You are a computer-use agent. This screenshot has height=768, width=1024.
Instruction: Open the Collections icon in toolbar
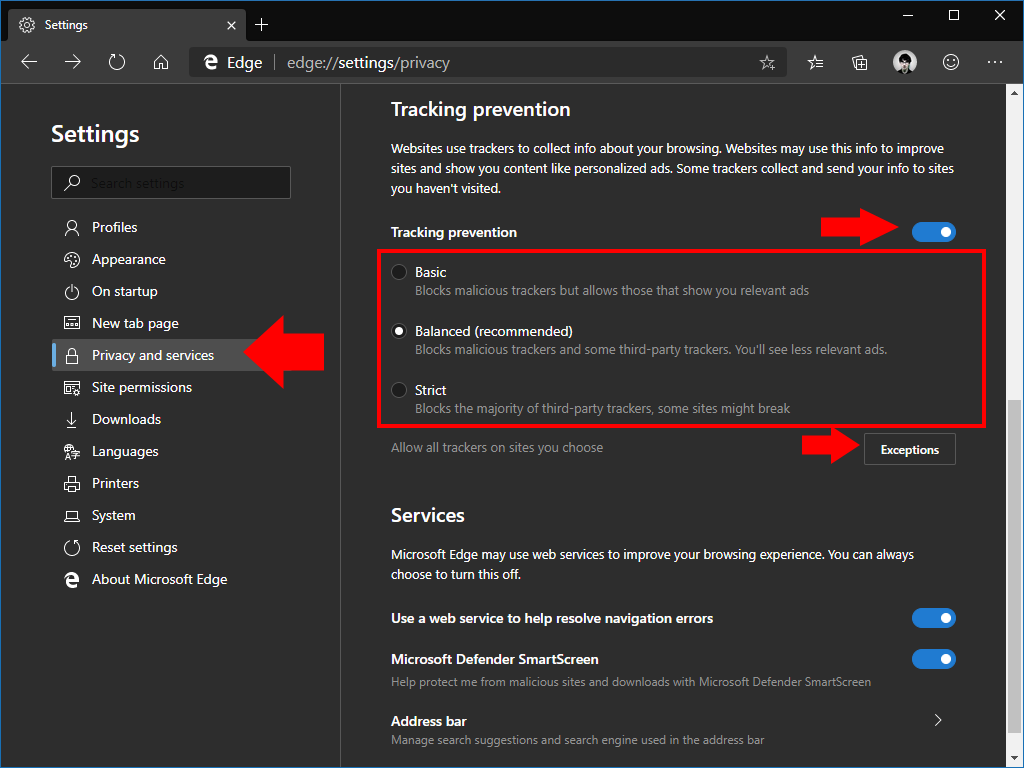pyautogui.click(x=860, y=62)
